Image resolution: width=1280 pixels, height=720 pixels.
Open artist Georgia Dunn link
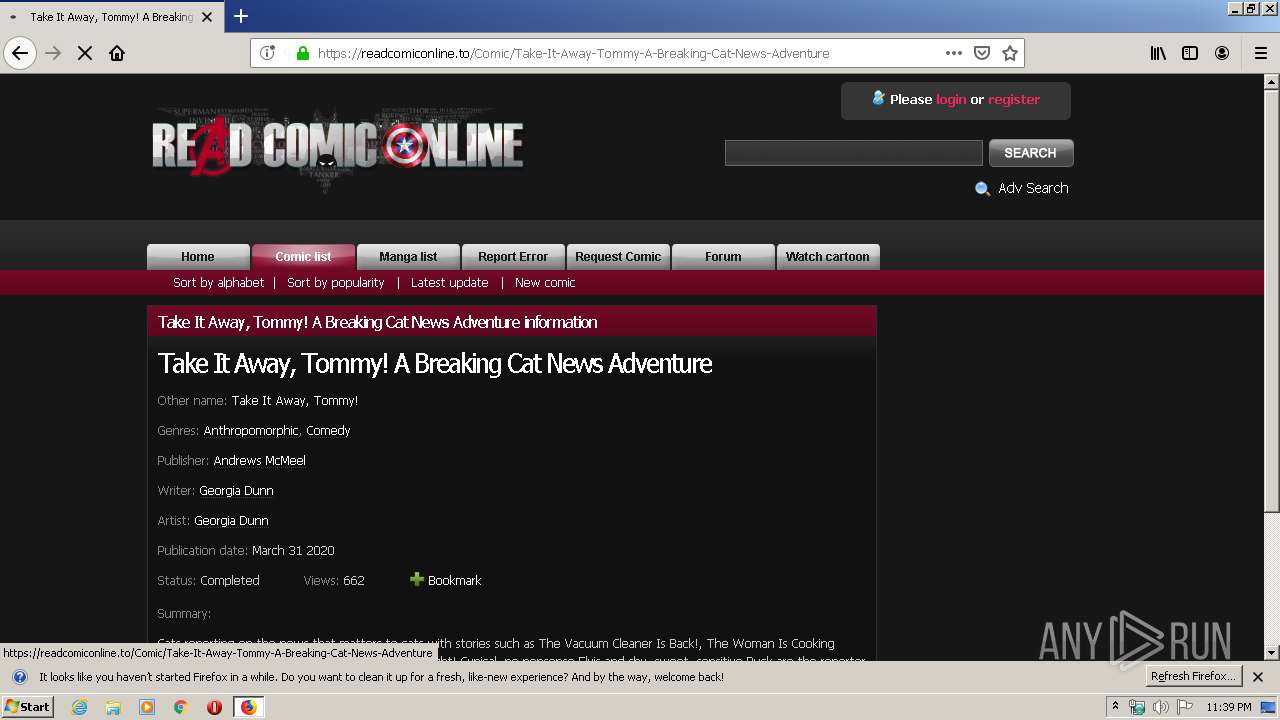point(231,521)
